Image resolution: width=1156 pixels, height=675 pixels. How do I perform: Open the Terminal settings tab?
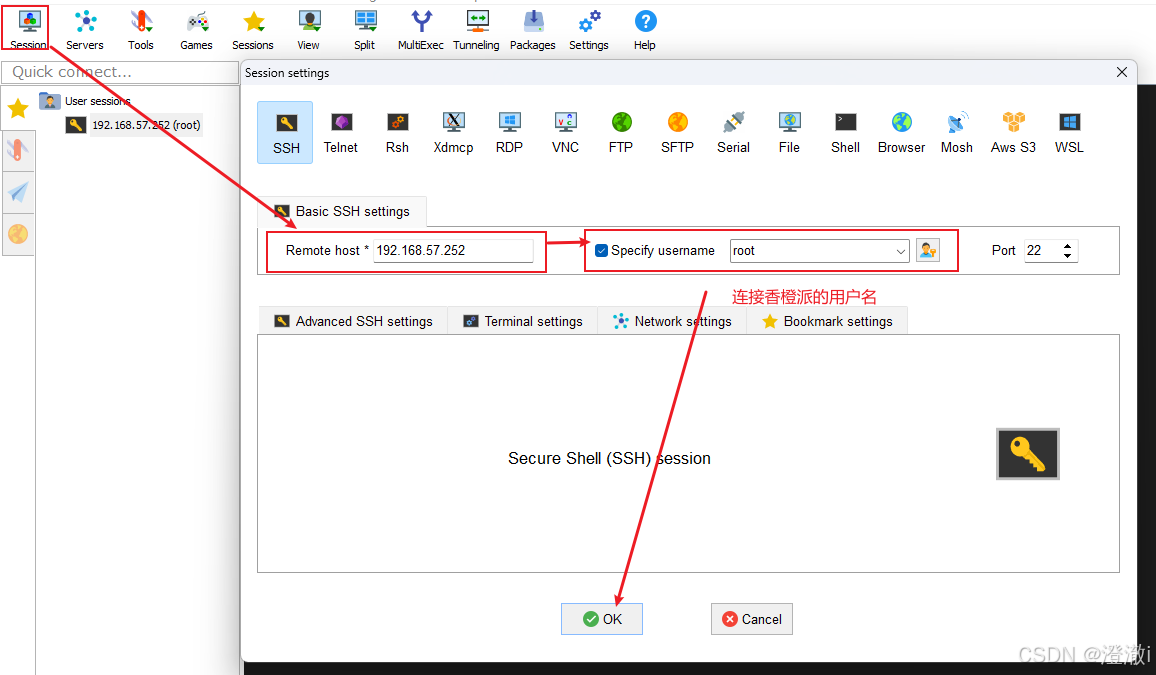coord(523,321)
